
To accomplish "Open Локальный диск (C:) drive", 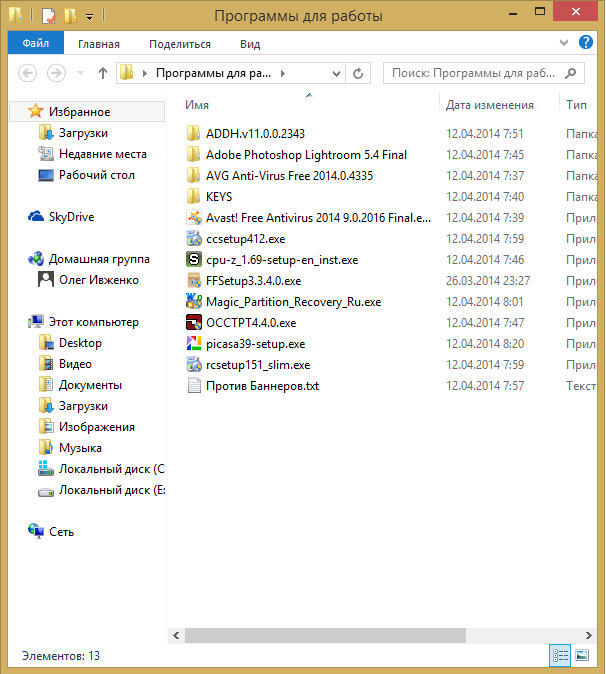I will tap(112, 469).
